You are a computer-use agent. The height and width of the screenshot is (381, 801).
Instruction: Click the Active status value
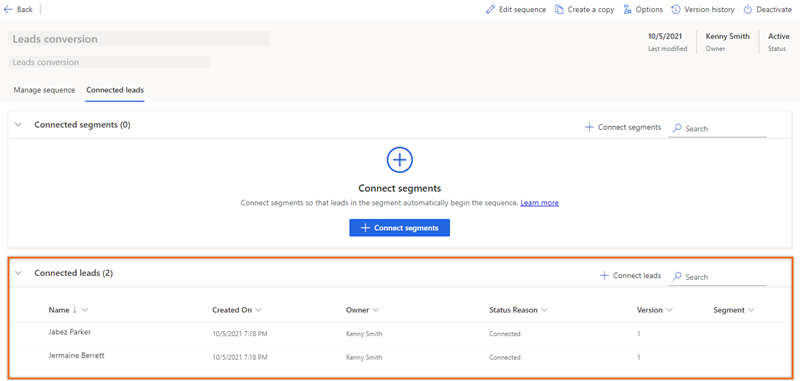779,36
